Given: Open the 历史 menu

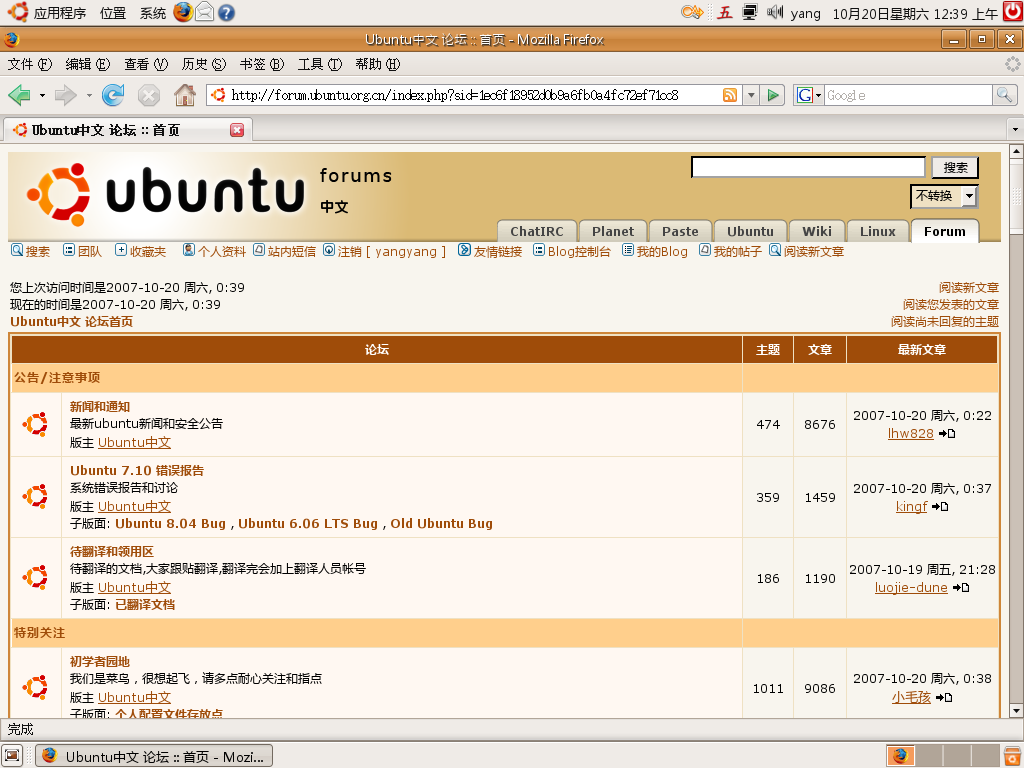Looking at the screenshot, I should 204,64.
